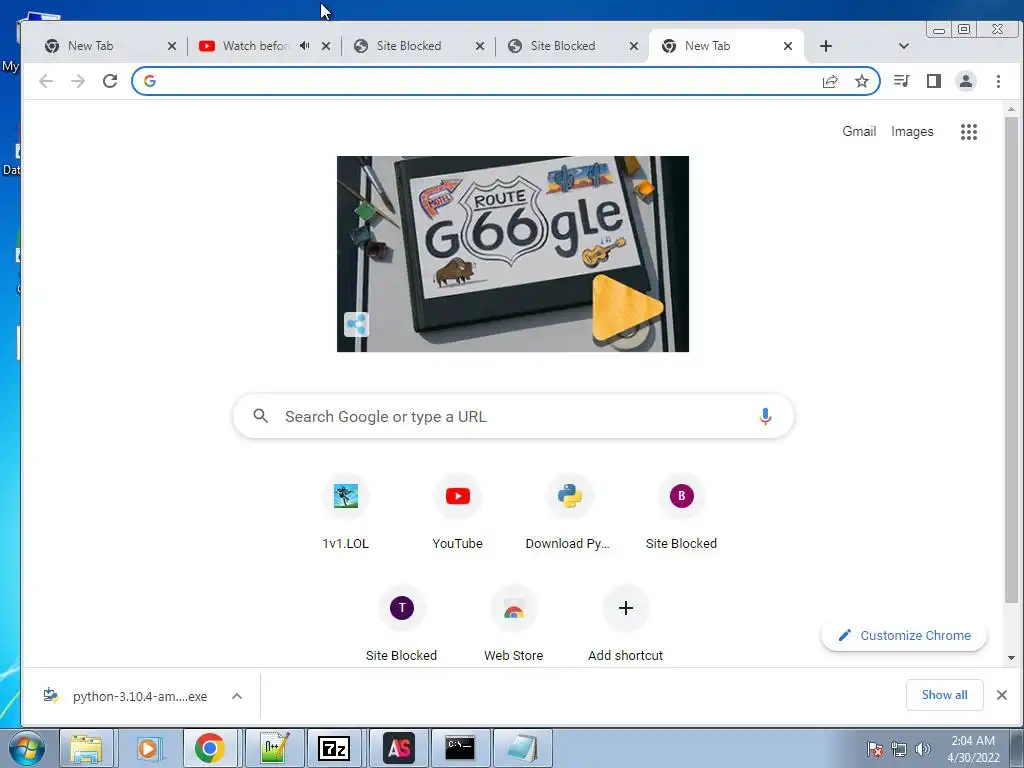
Task: Close the Watch before YouTube tab
Action: point(326,46)
